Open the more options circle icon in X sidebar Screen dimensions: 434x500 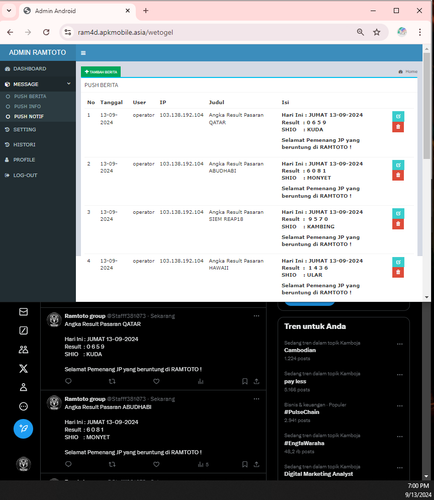tap(23, 406)
